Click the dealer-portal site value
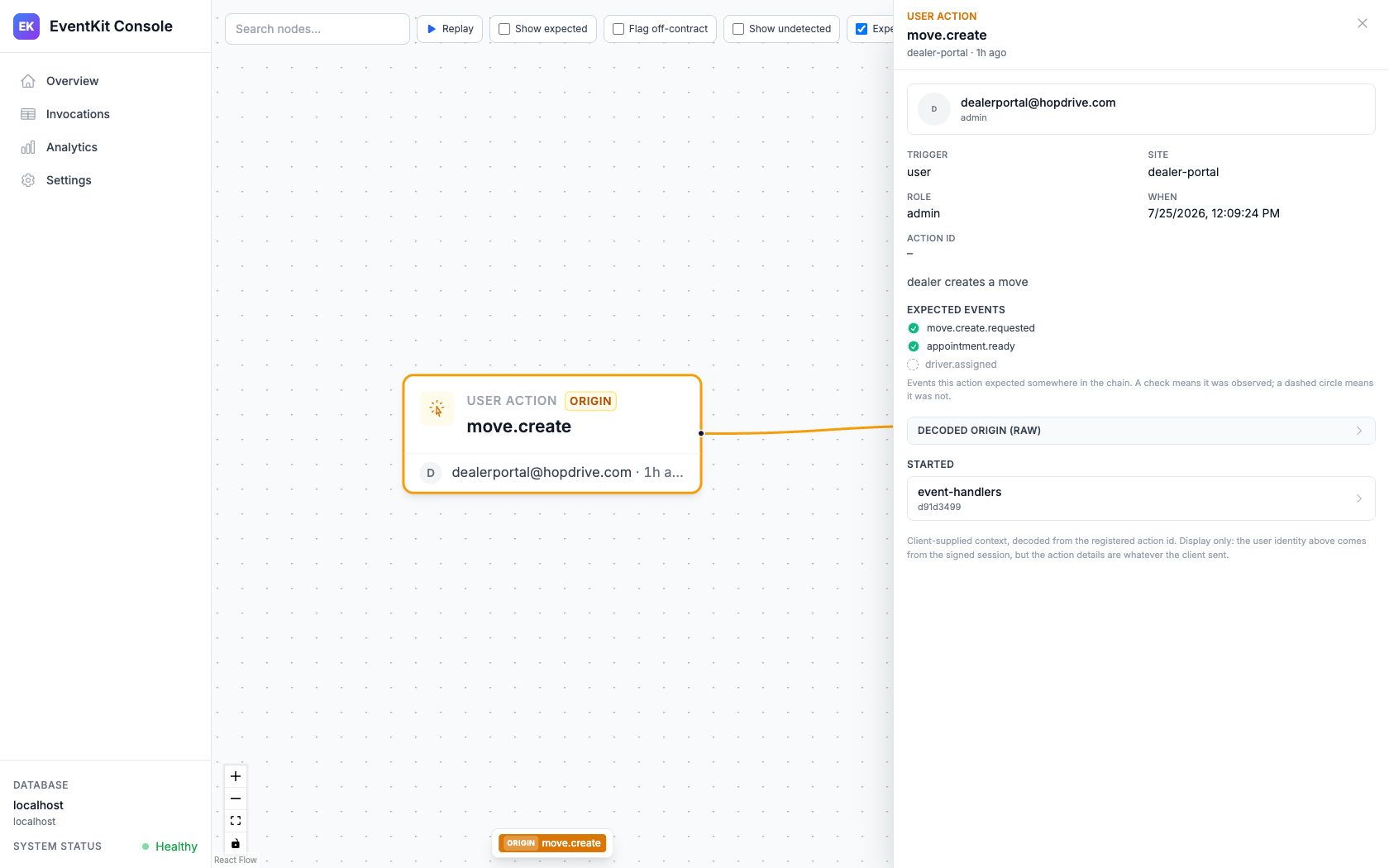1389x868 pixels. click(1183, 172)
